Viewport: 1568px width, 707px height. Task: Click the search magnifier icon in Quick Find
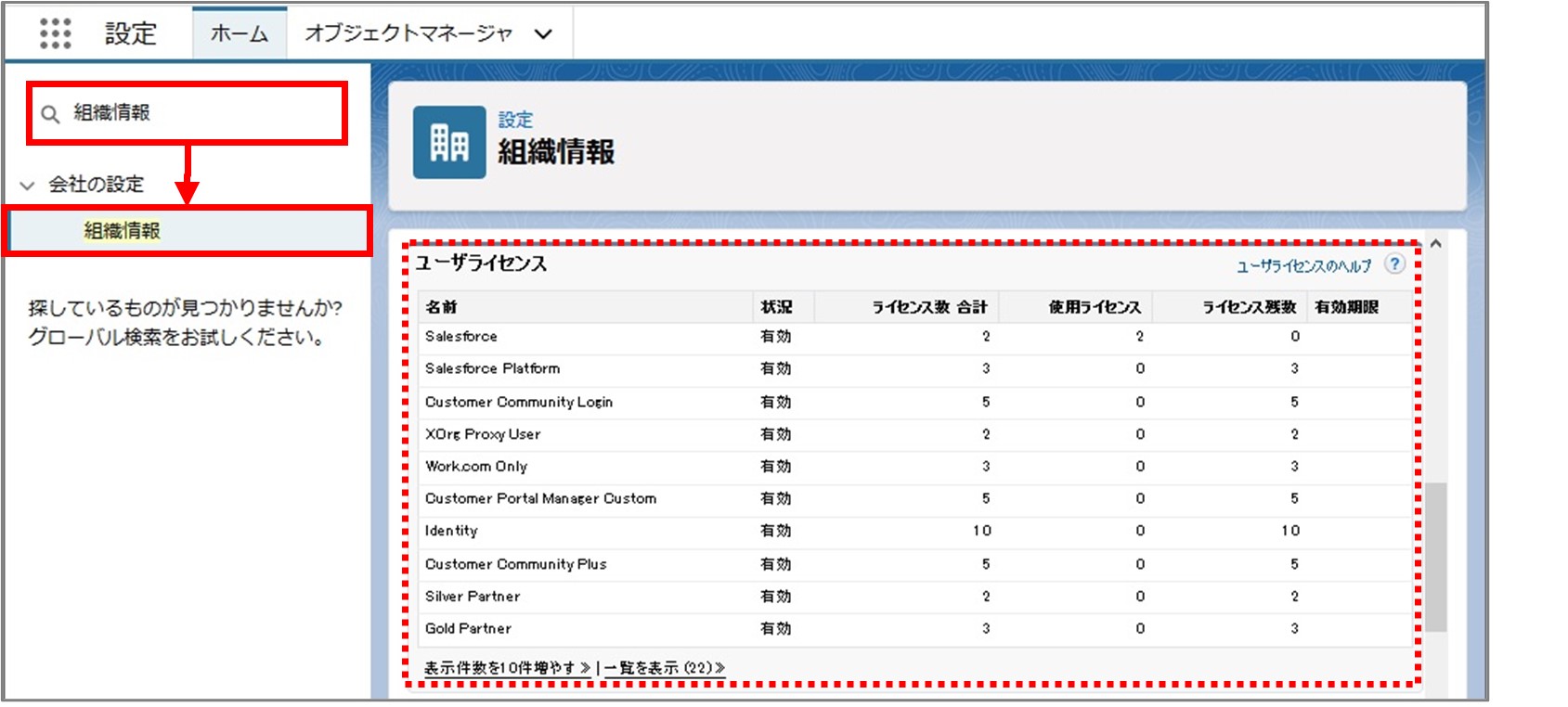[50, 114]
